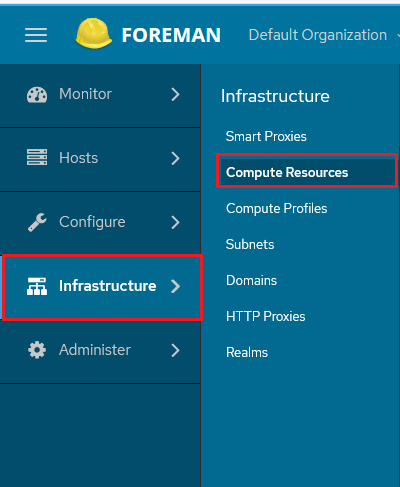Click the Administer gear icon
The image size is (400, 487).
pyautogui.click(x=37, y=350)
